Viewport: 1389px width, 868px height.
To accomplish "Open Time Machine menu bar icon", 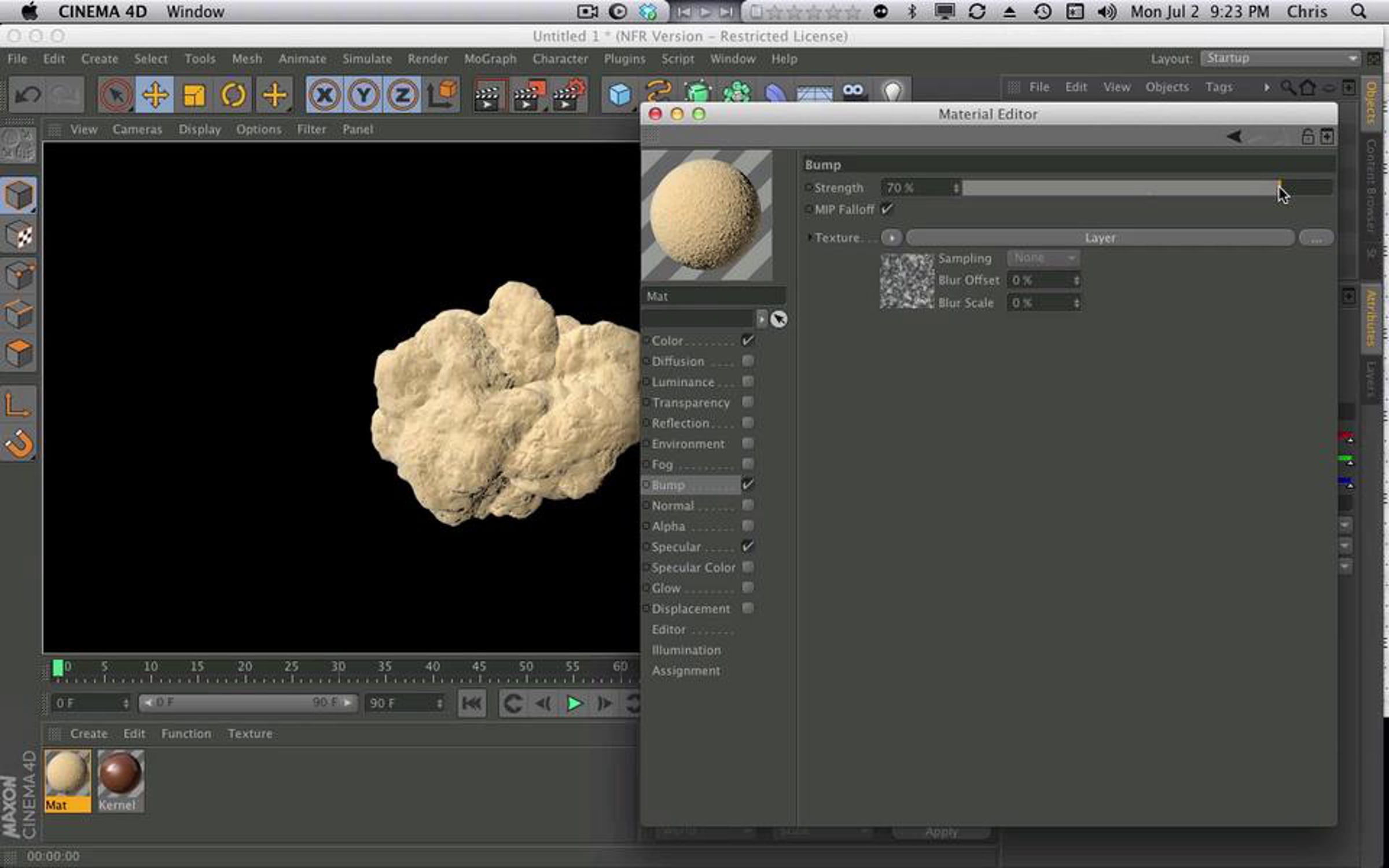I will point(1043,12).
